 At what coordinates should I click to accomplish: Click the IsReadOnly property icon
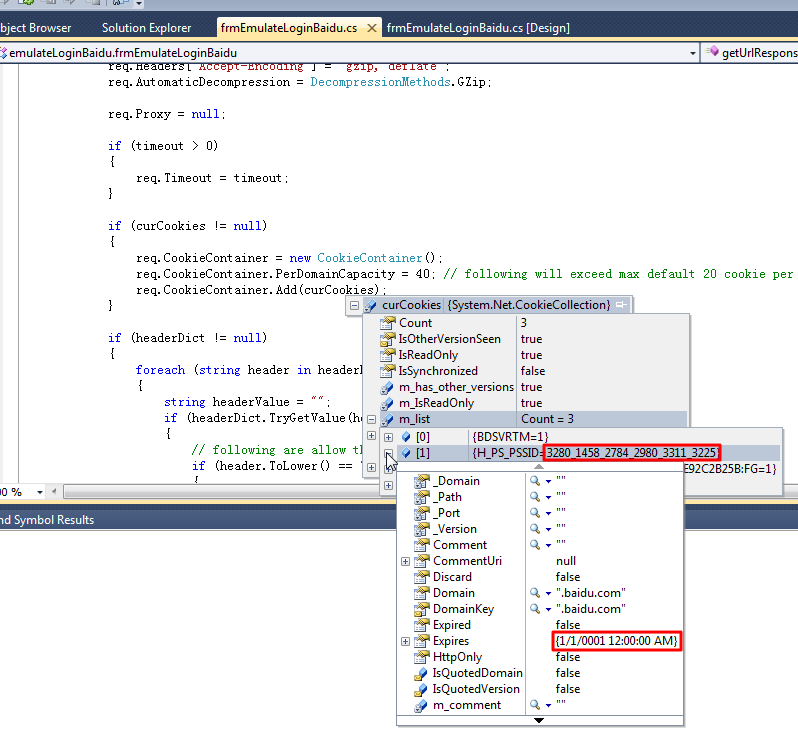pyautogui.click(x=388, y=355)
